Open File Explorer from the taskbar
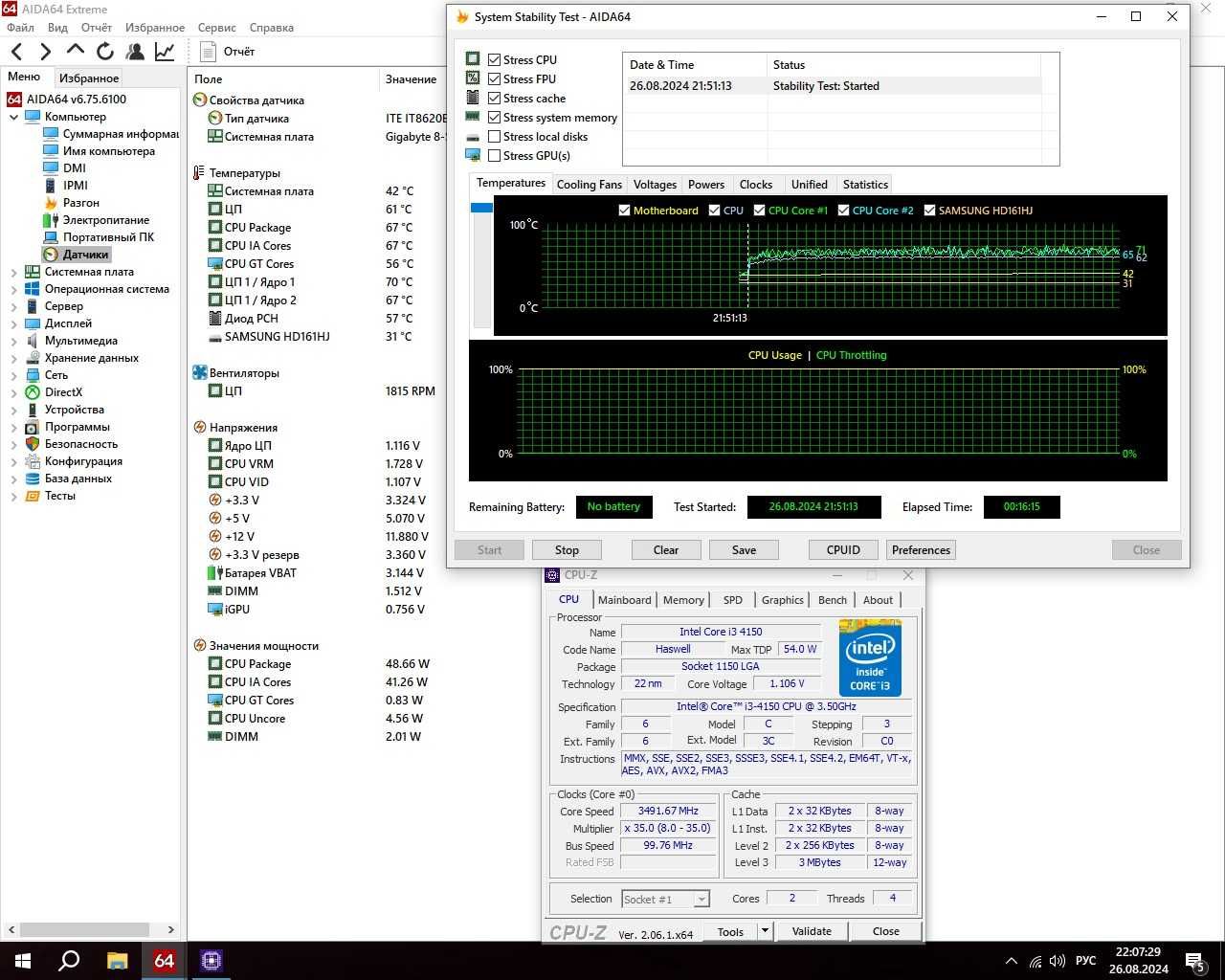1225x980 pixels. [117, 961]
